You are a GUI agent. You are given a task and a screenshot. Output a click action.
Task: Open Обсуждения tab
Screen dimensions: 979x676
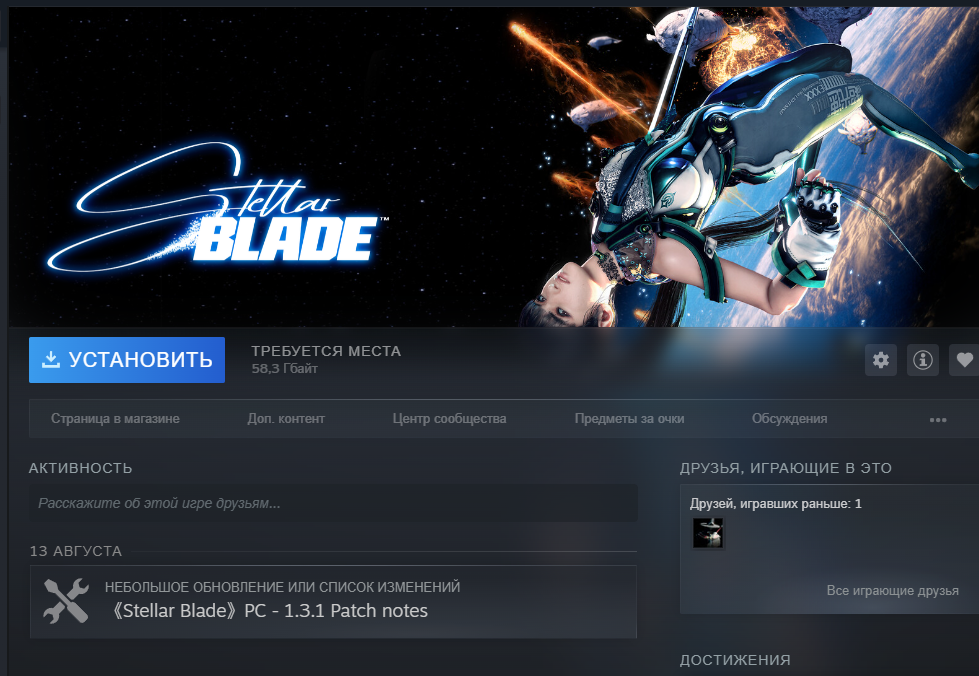coord(790,419)
